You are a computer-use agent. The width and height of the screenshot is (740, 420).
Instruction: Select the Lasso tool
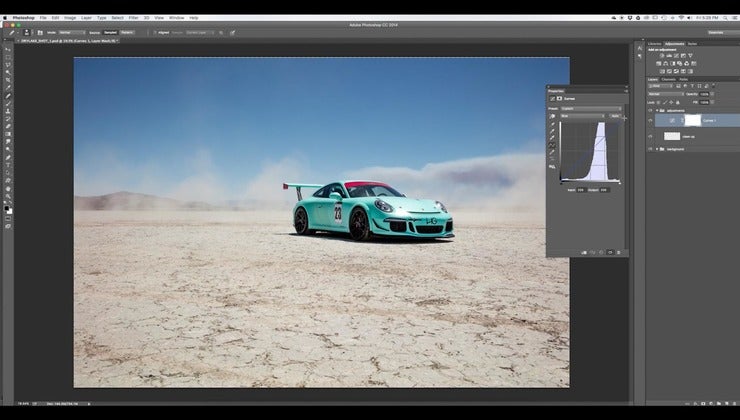click(x=8, y=65)
